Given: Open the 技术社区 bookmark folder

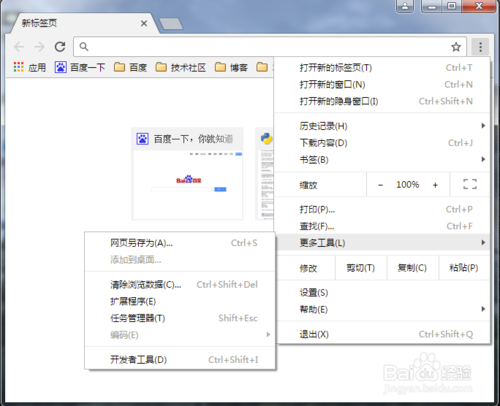Looking at the screenshot, I should pos(181,67).
